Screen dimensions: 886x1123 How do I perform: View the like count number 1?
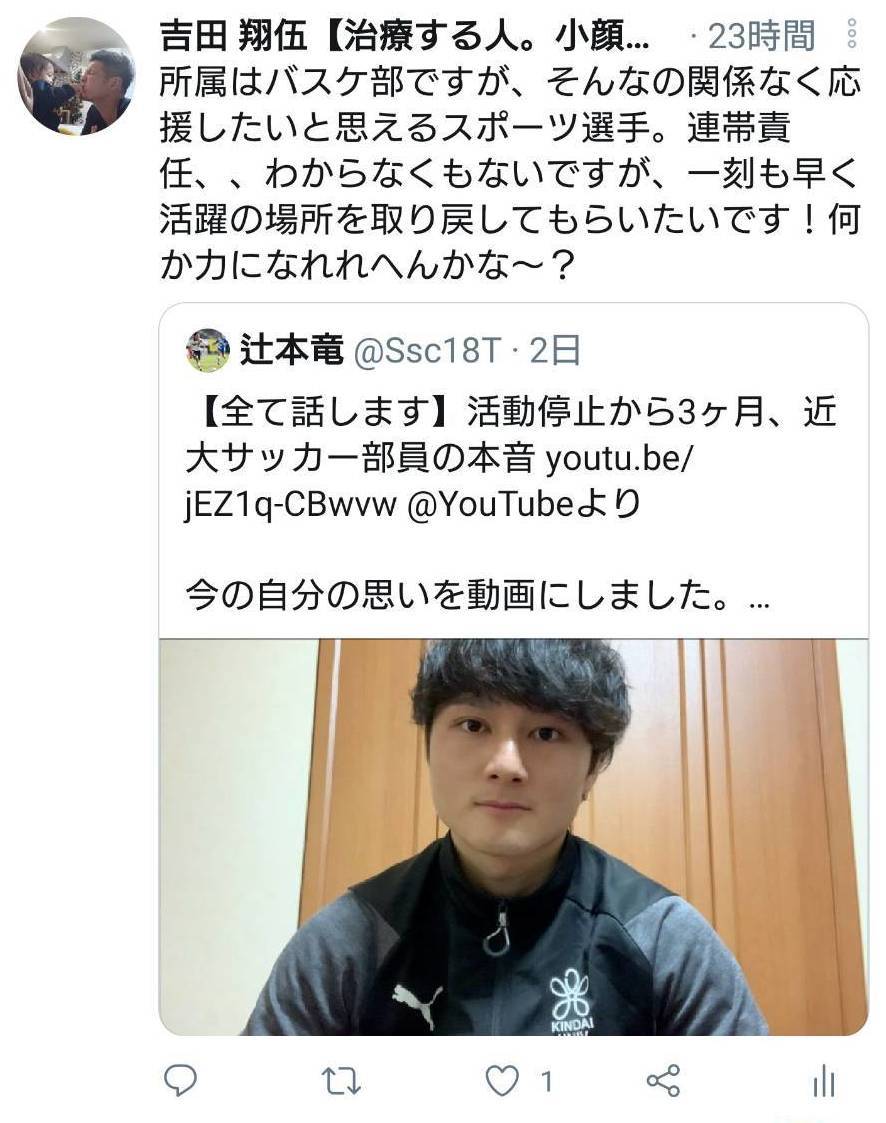coord(546,1081)
